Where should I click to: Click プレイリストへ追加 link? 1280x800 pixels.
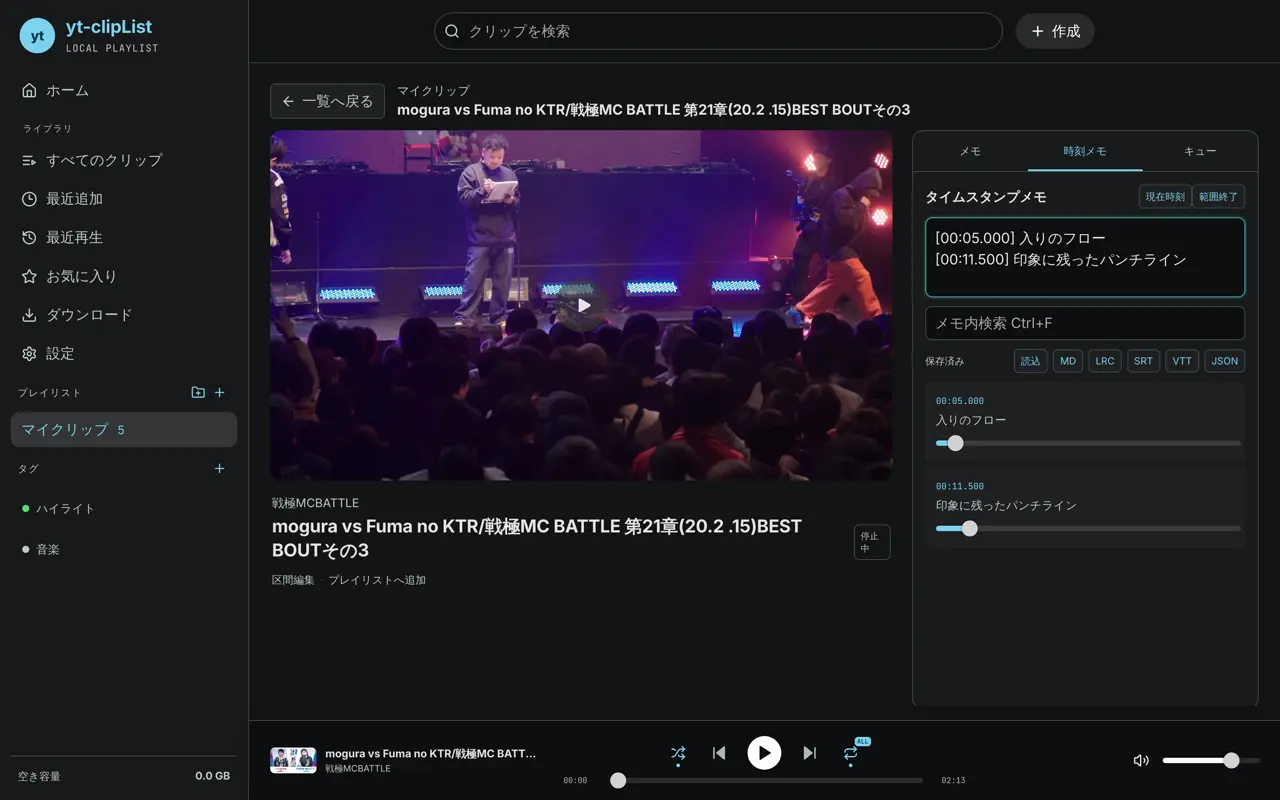tap(377, 580)
